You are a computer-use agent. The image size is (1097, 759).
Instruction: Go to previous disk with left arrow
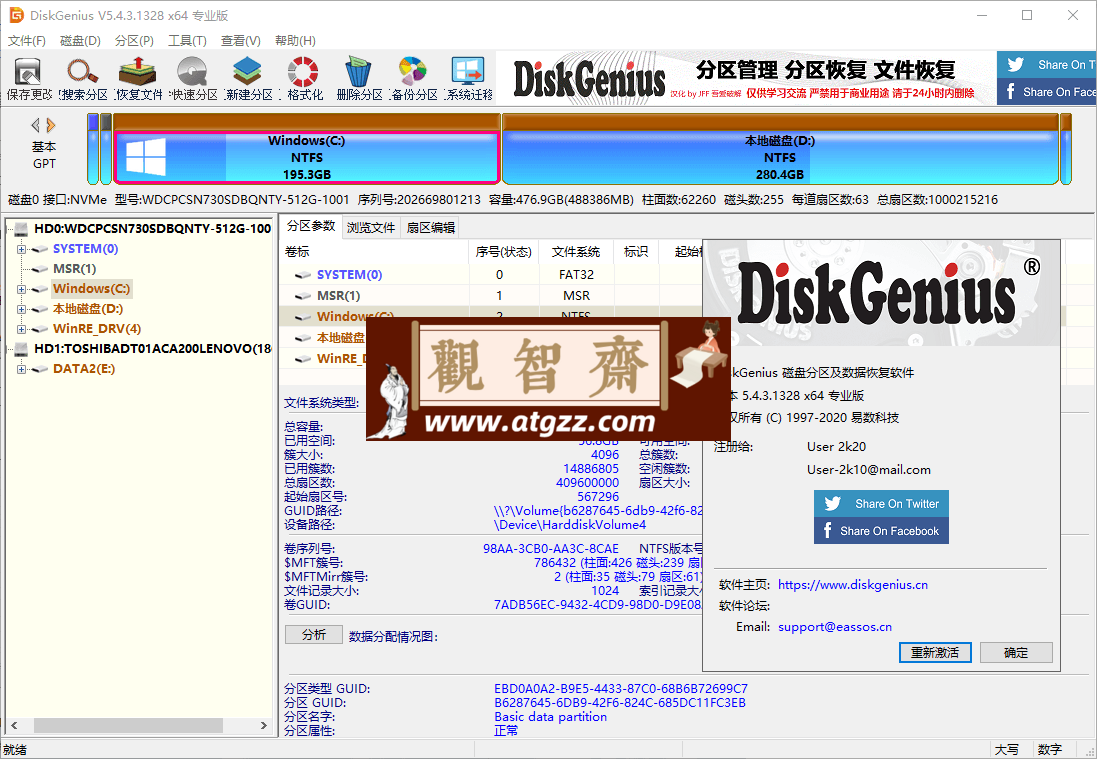point(36,125)
